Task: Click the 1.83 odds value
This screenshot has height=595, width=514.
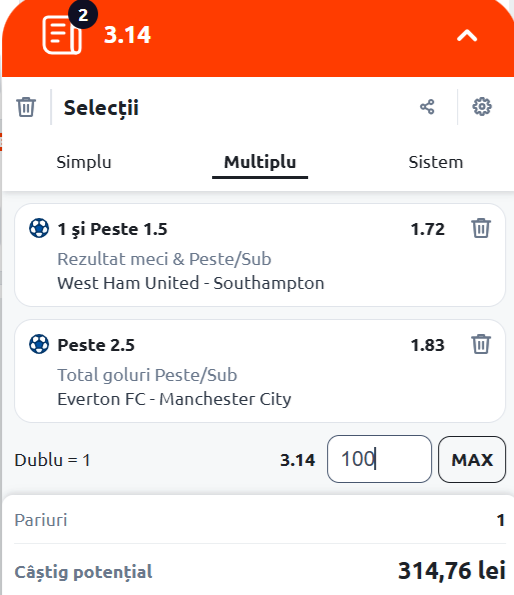Action: (428, 345)
